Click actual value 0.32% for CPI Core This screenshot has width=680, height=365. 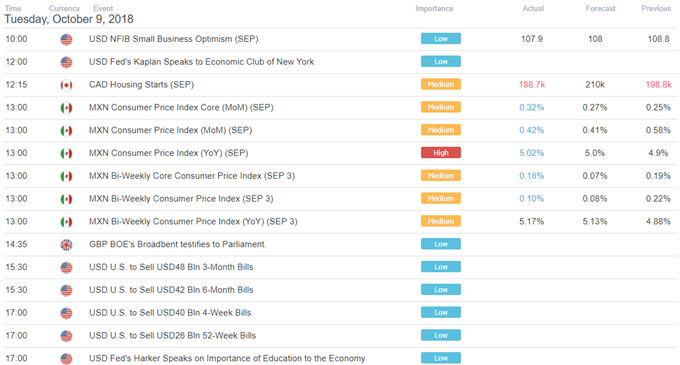532,108
